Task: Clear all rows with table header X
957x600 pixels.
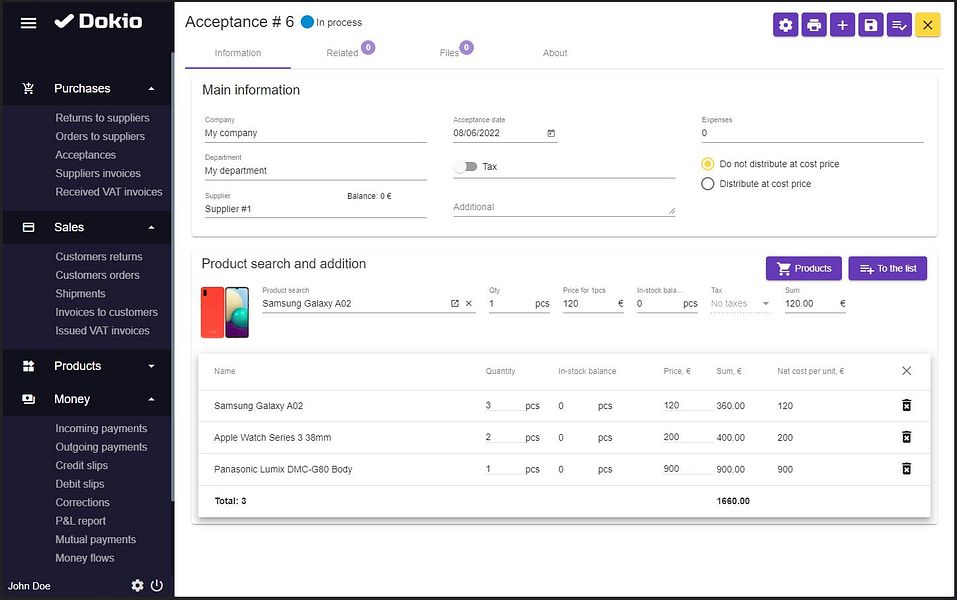Action: point(906,371)
